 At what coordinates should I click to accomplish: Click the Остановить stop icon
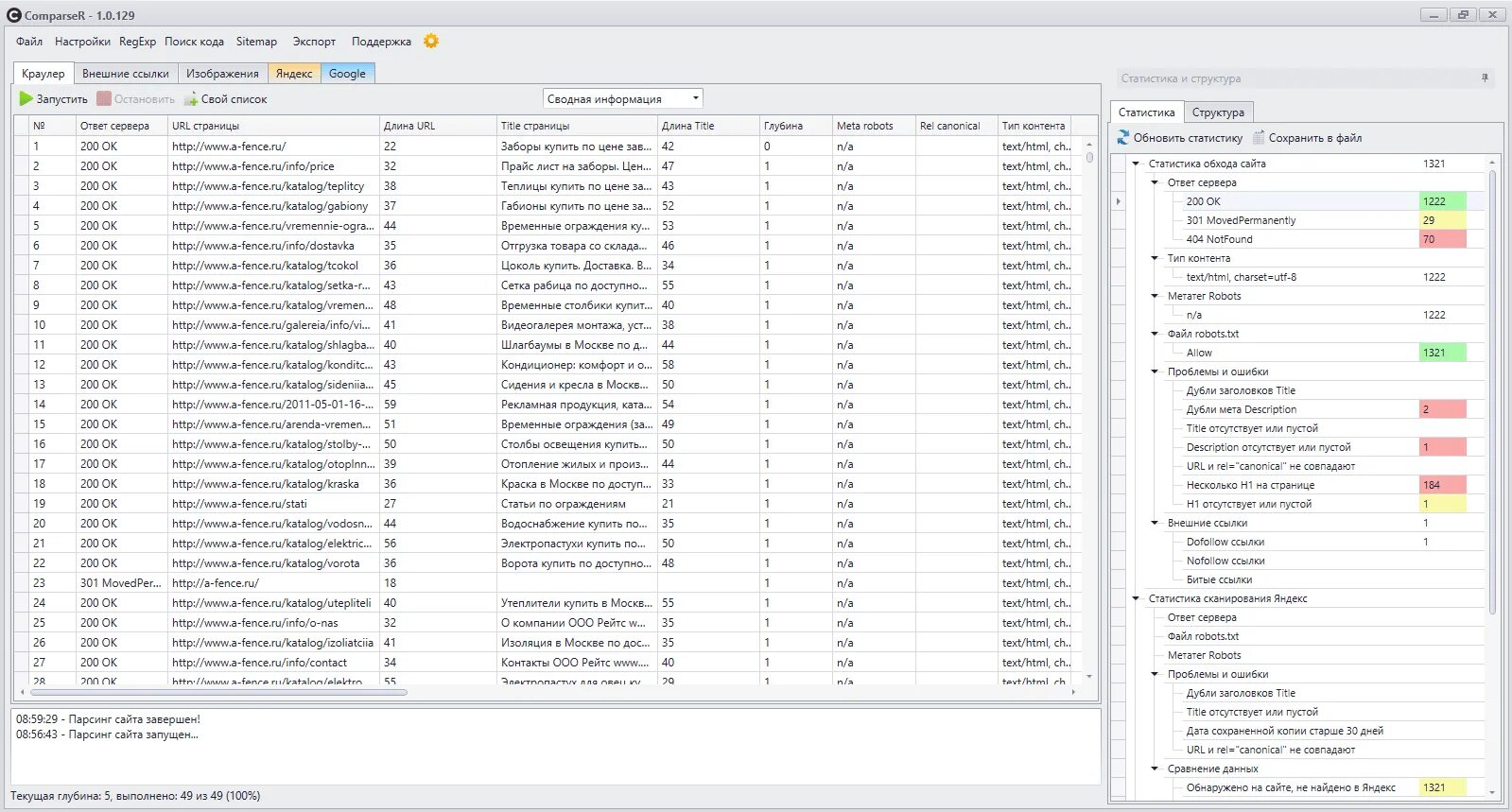104,98
